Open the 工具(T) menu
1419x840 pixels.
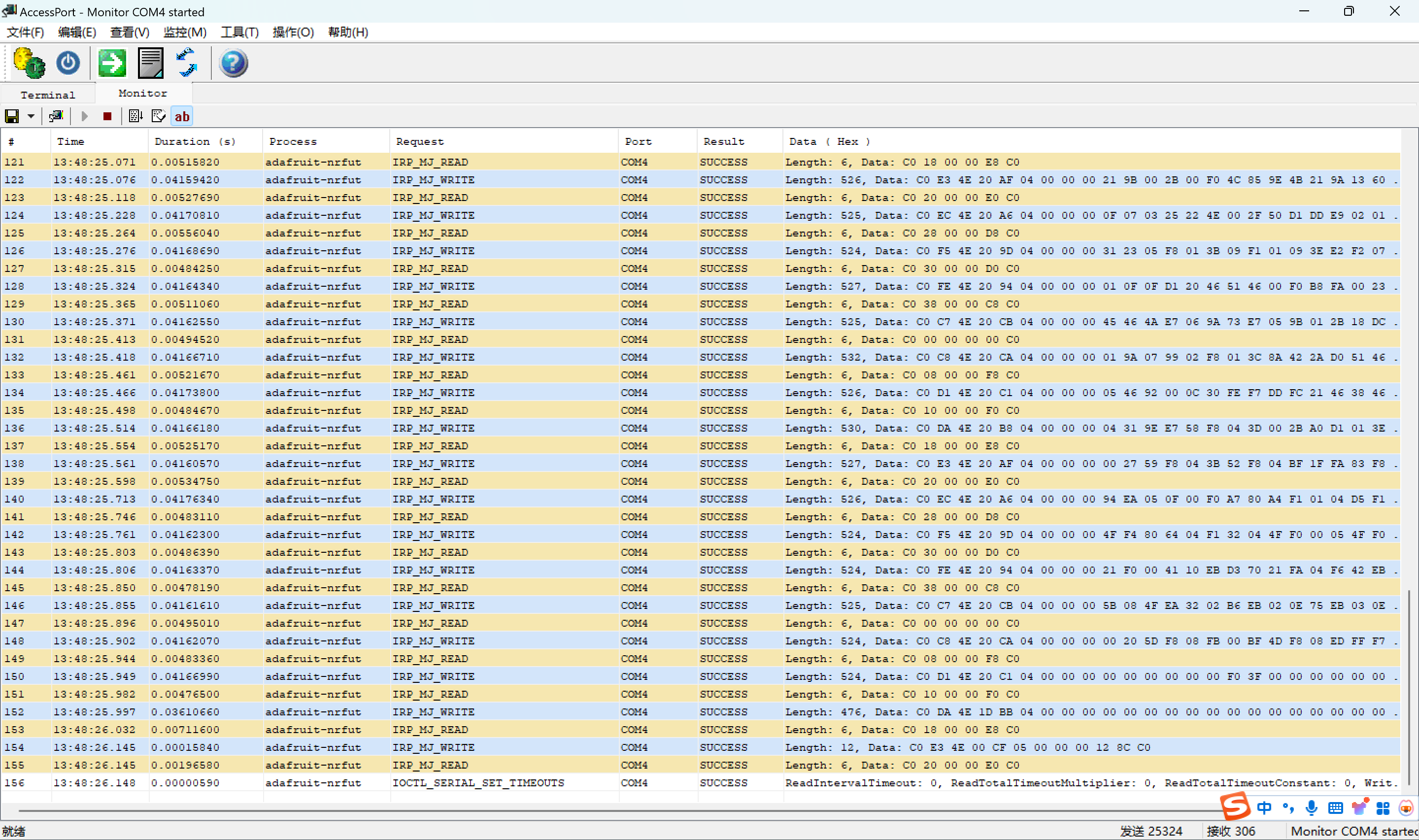point(239,32)
